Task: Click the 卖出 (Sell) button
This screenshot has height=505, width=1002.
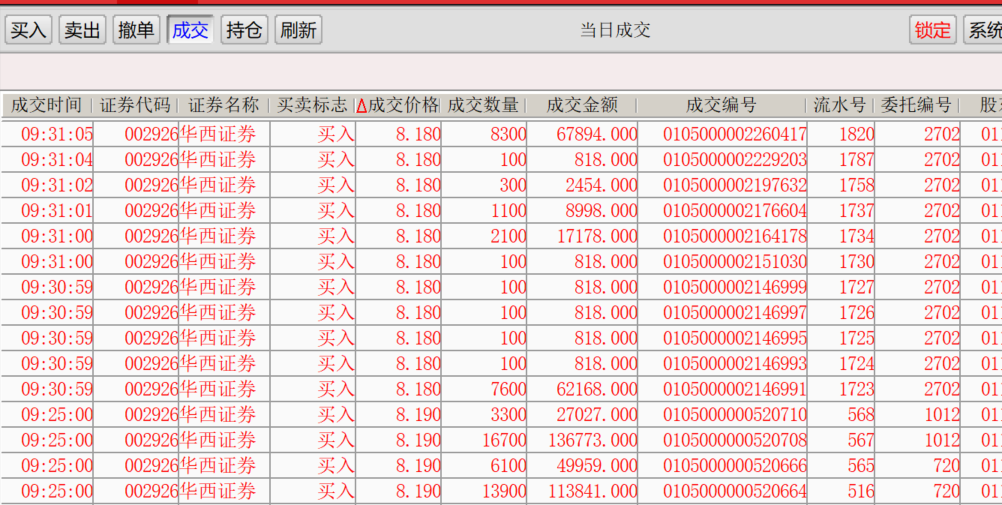Action: (82, 30)
